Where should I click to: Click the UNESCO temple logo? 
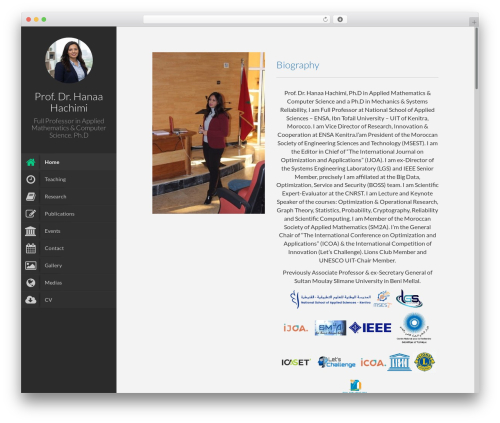(x=399, y=362)
